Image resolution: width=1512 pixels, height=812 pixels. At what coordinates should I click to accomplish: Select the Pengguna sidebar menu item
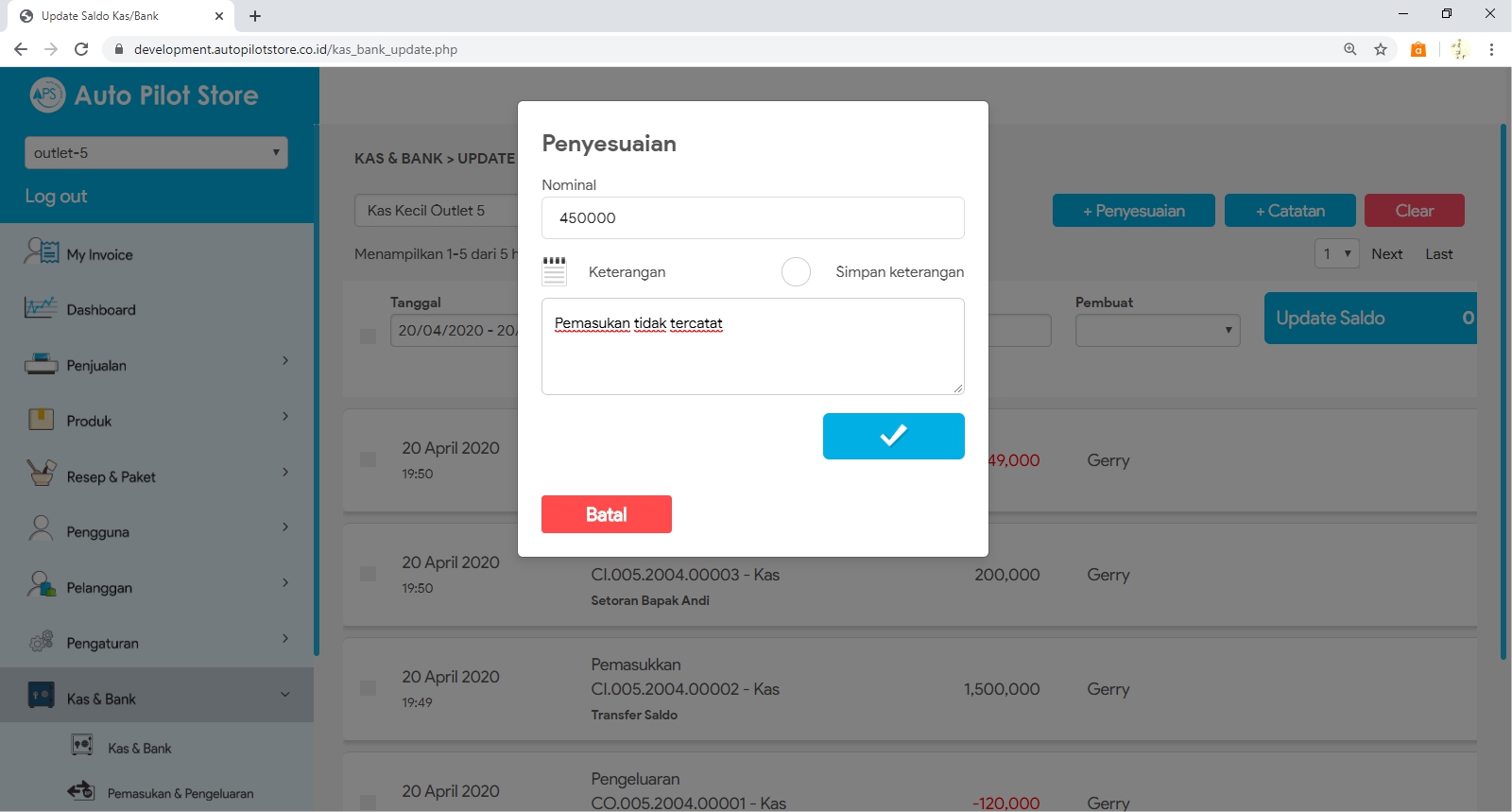coord(97,532)
